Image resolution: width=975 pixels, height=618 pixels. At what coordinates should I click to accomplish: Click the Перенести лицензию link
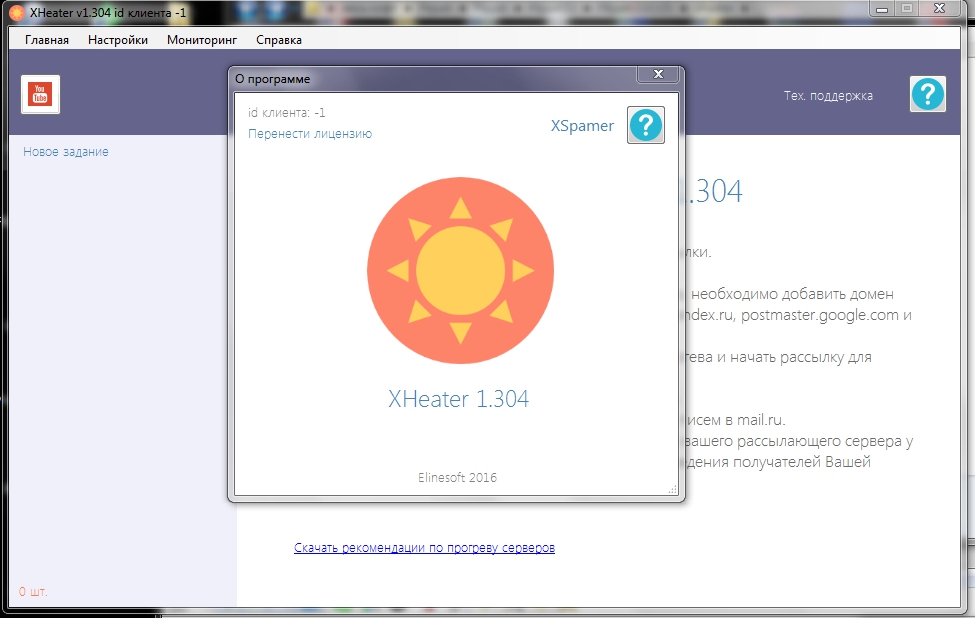click(310, 134)
